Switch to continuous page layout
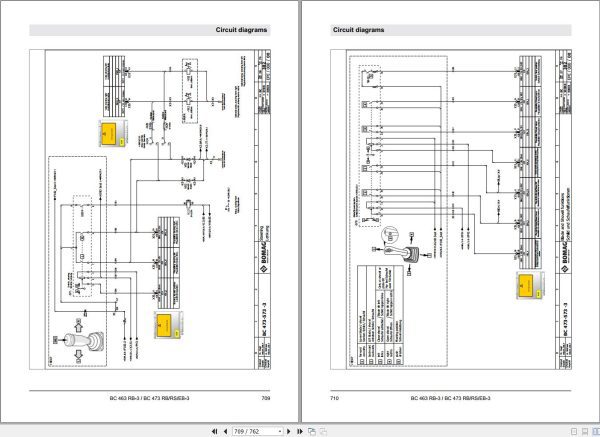The image size is (600, 437). [585, 432]
